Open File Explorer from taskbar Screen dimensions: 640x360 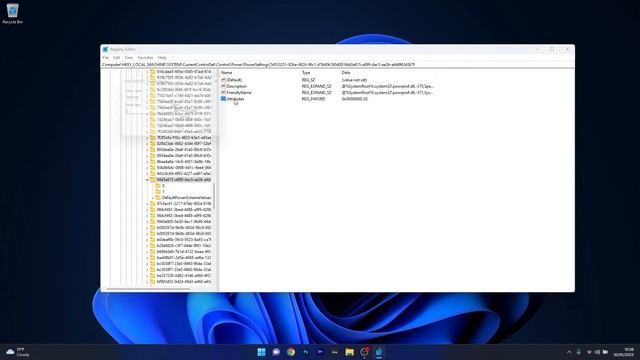[349, 352]
